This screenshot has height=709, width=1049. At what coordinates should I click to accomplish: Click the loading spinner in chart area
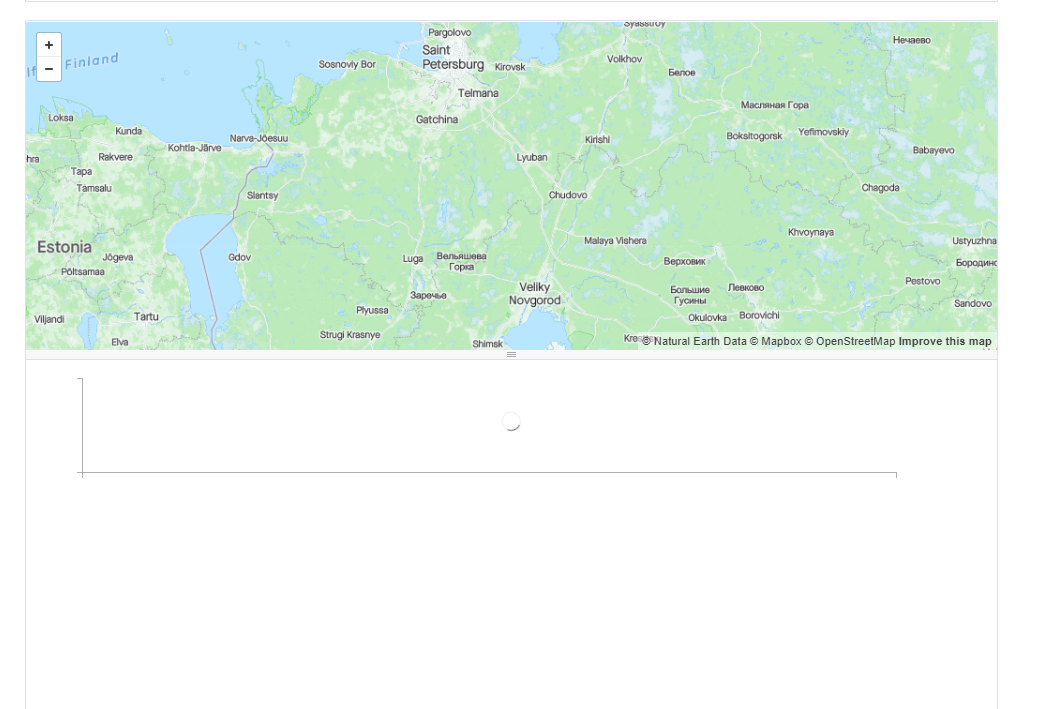coord(511,421)
